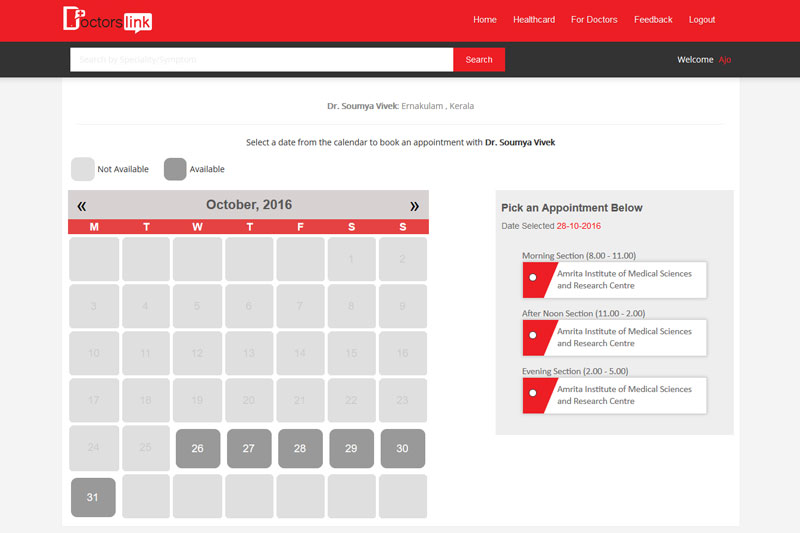800x533 pixels.
Task: Open the Home menu item
Action: click(x=484, y=20)
